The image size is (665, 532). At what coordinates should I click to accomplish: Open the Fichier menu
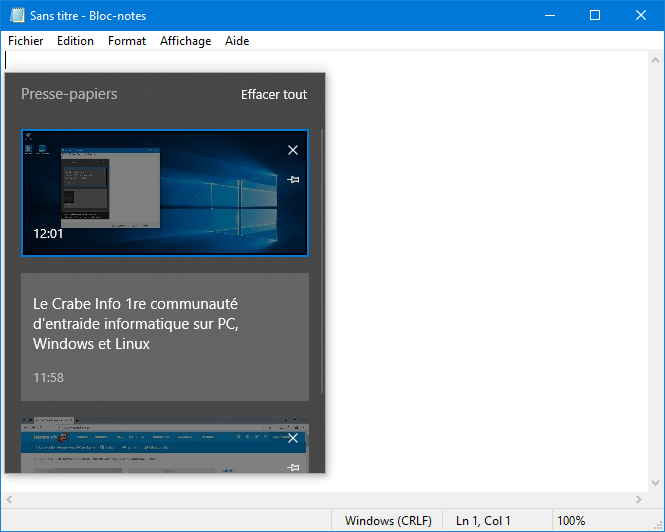[x=25, y=41]
